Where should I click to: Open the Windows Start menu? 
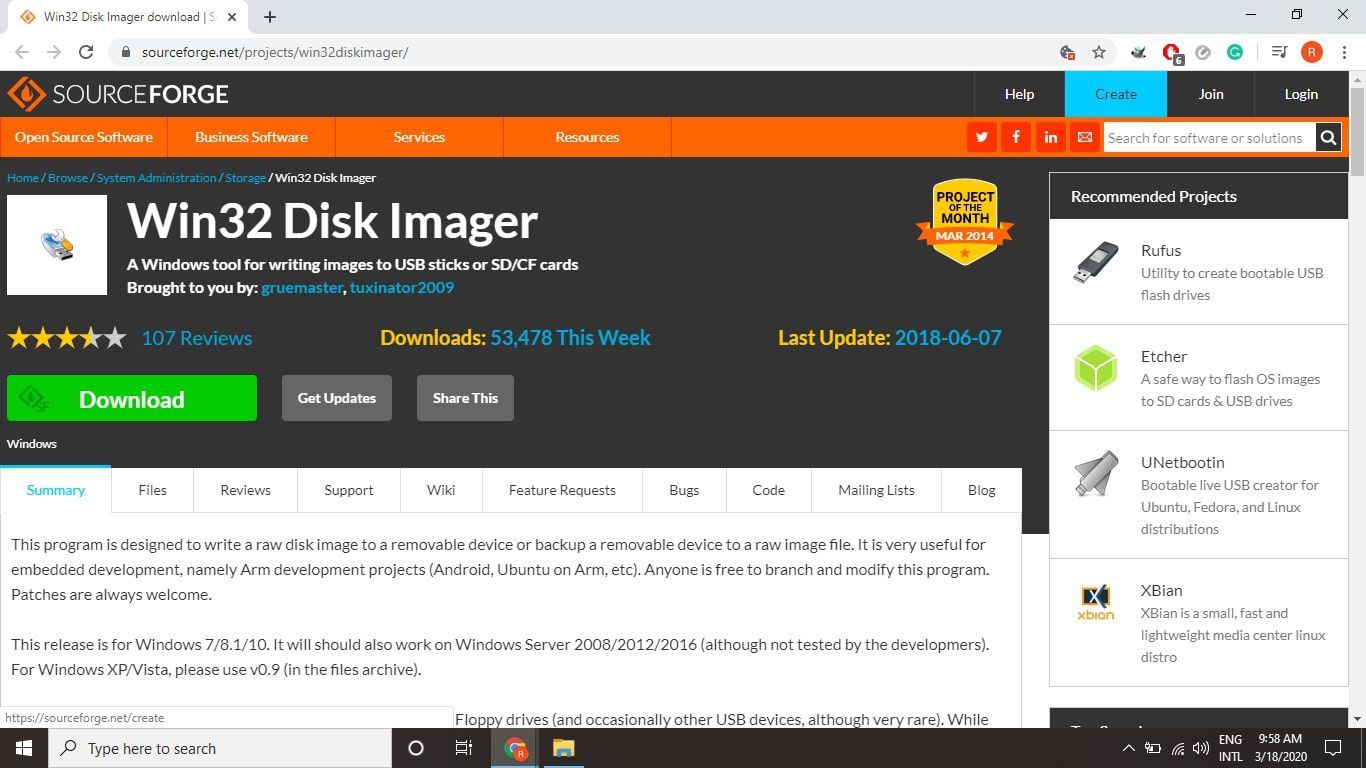[x=23, y=748]
